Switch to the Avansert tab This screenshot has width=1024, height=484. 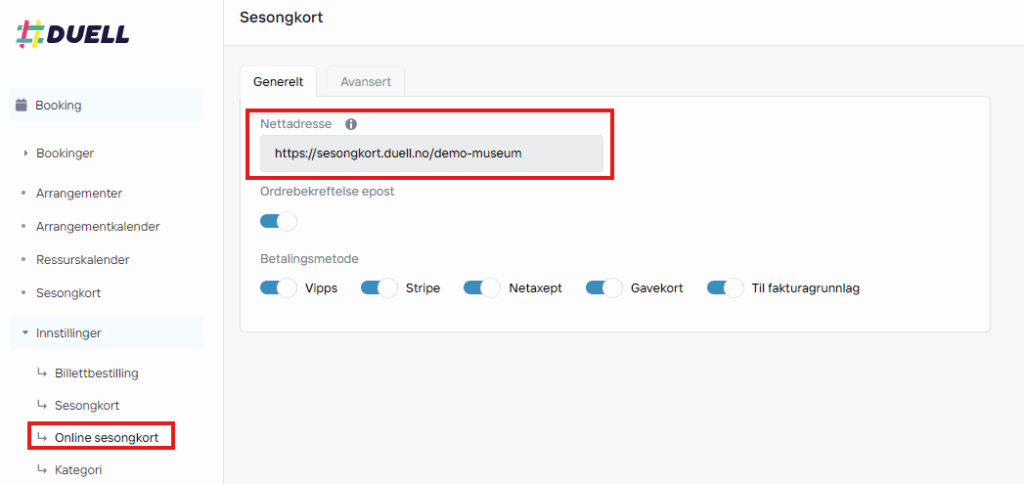[x=366, y=82]
